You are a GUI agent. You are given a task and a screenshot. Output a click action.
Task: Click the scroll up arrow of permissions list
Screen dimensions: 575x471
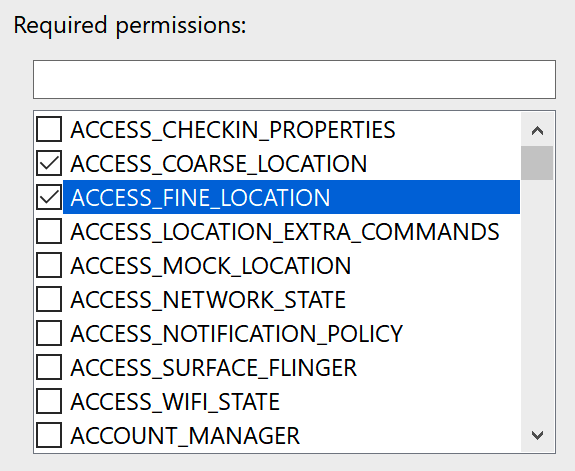(x=537, y=130)
